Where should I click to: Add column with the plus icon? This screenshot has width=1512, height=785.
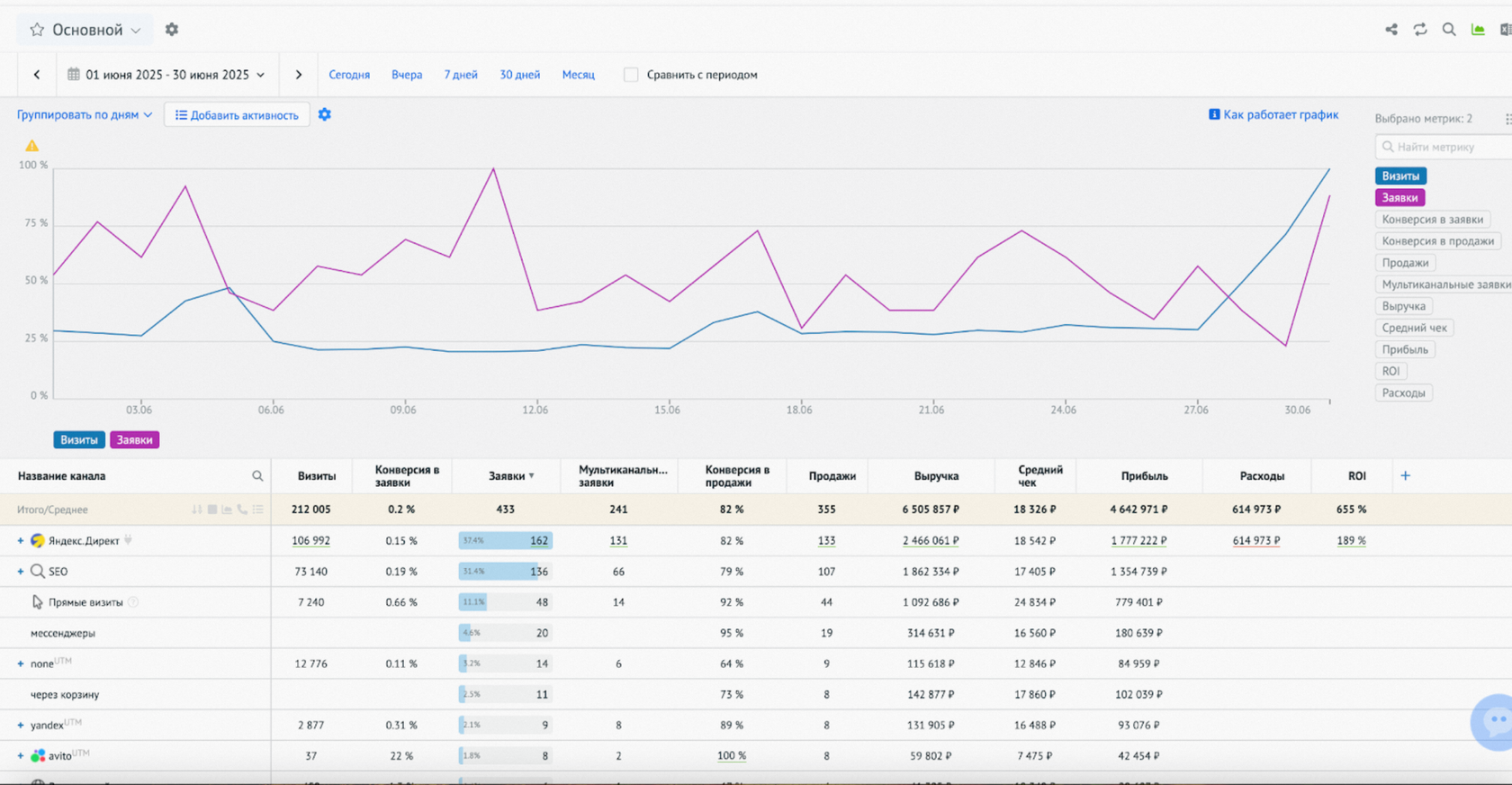coord(1406,475)
